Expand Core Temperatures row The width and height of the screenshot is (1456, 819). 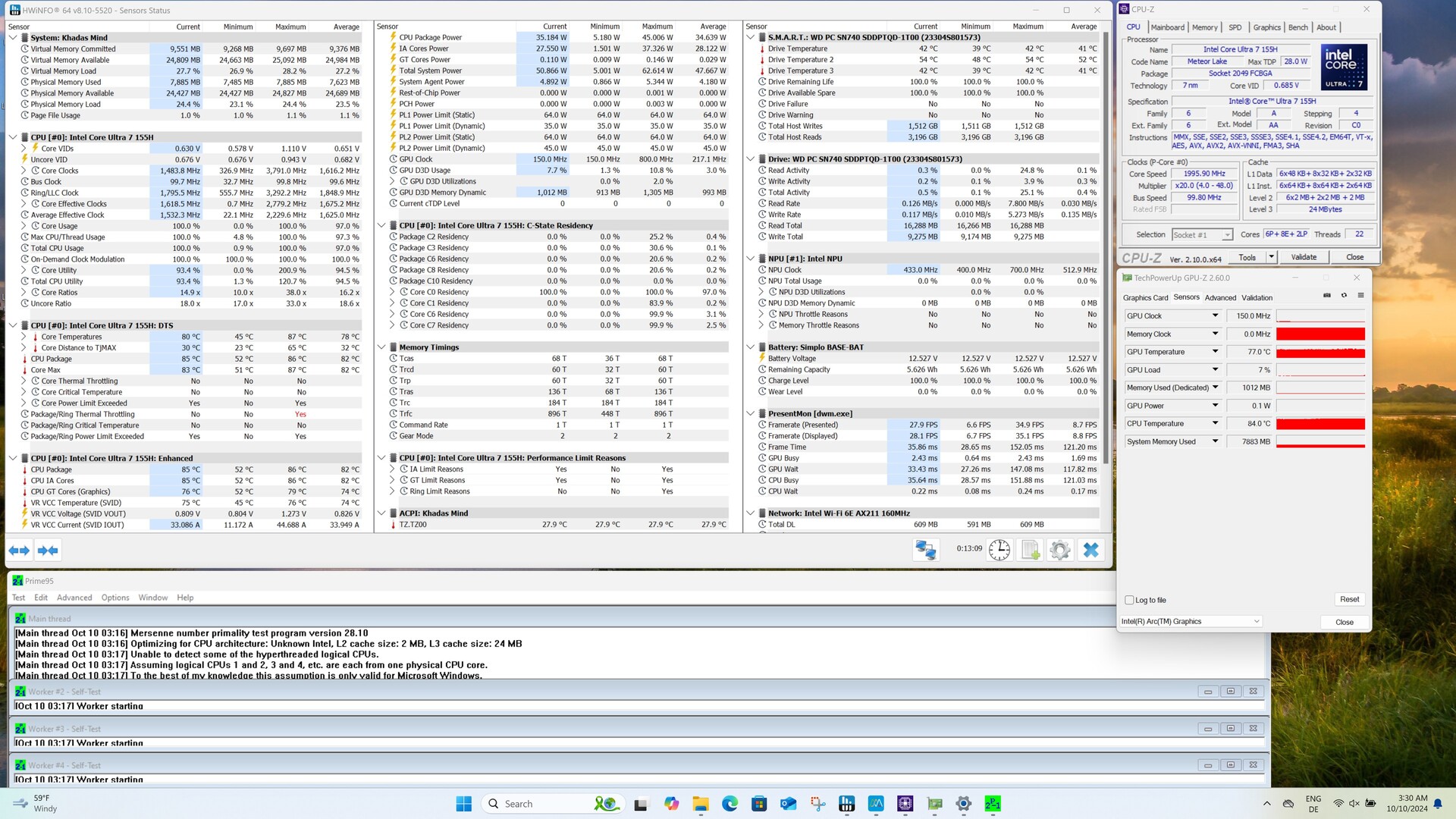[x=24, y=337]
